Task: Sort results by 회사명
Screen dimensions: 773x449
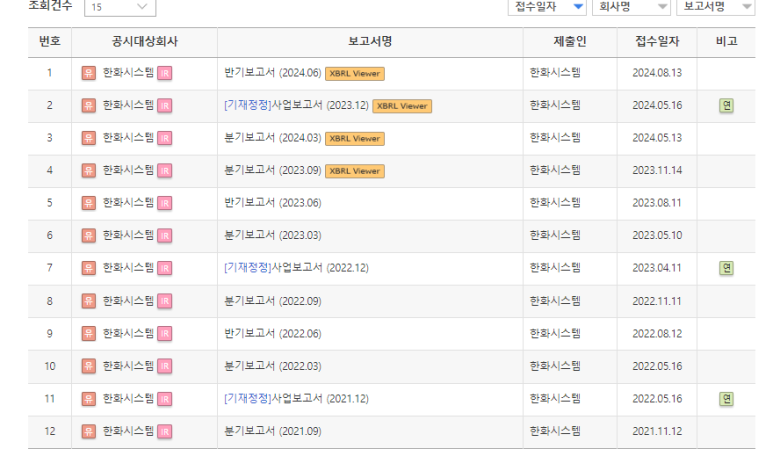Action: pyautogui.click(x=631, y=7)
